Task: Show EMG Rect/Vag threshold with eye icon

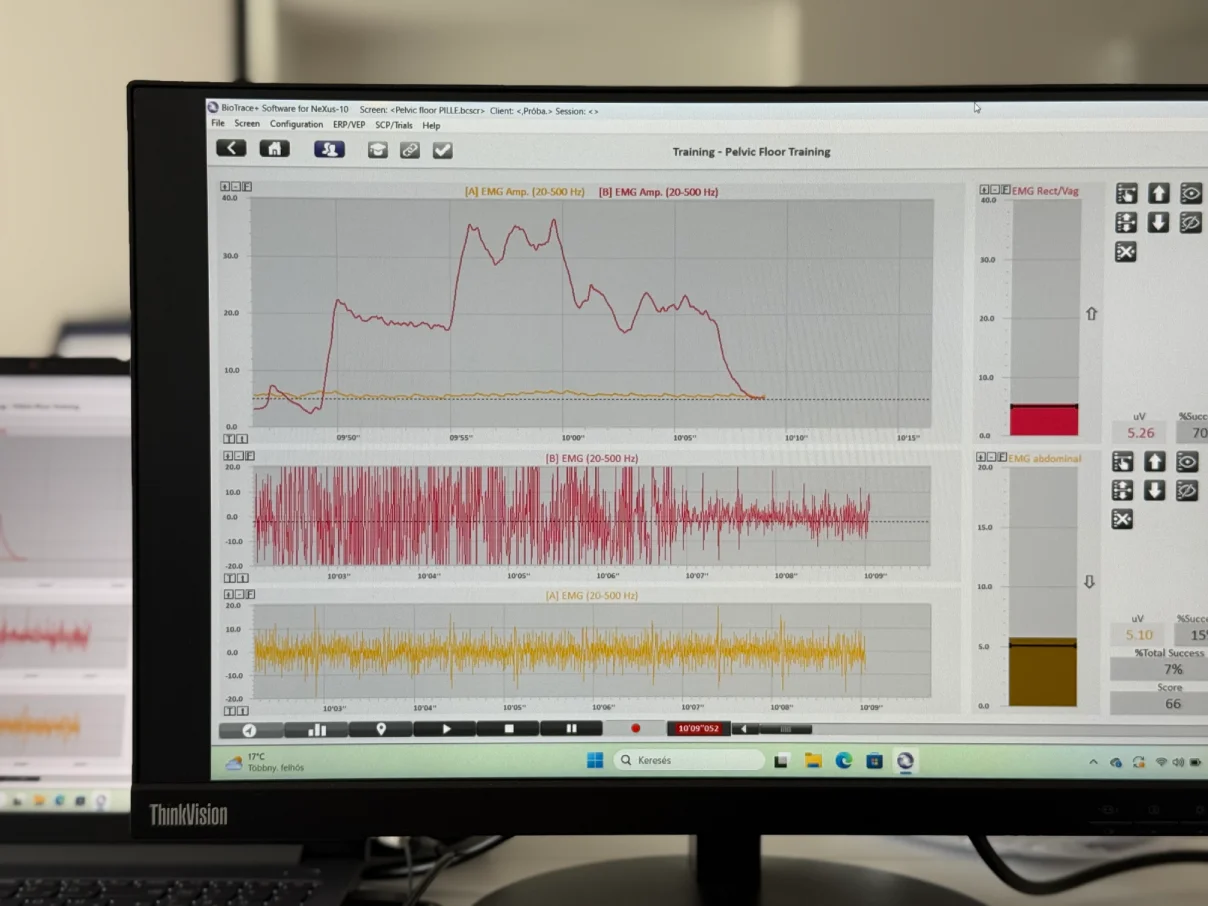Action: (x=1190, y=193)
